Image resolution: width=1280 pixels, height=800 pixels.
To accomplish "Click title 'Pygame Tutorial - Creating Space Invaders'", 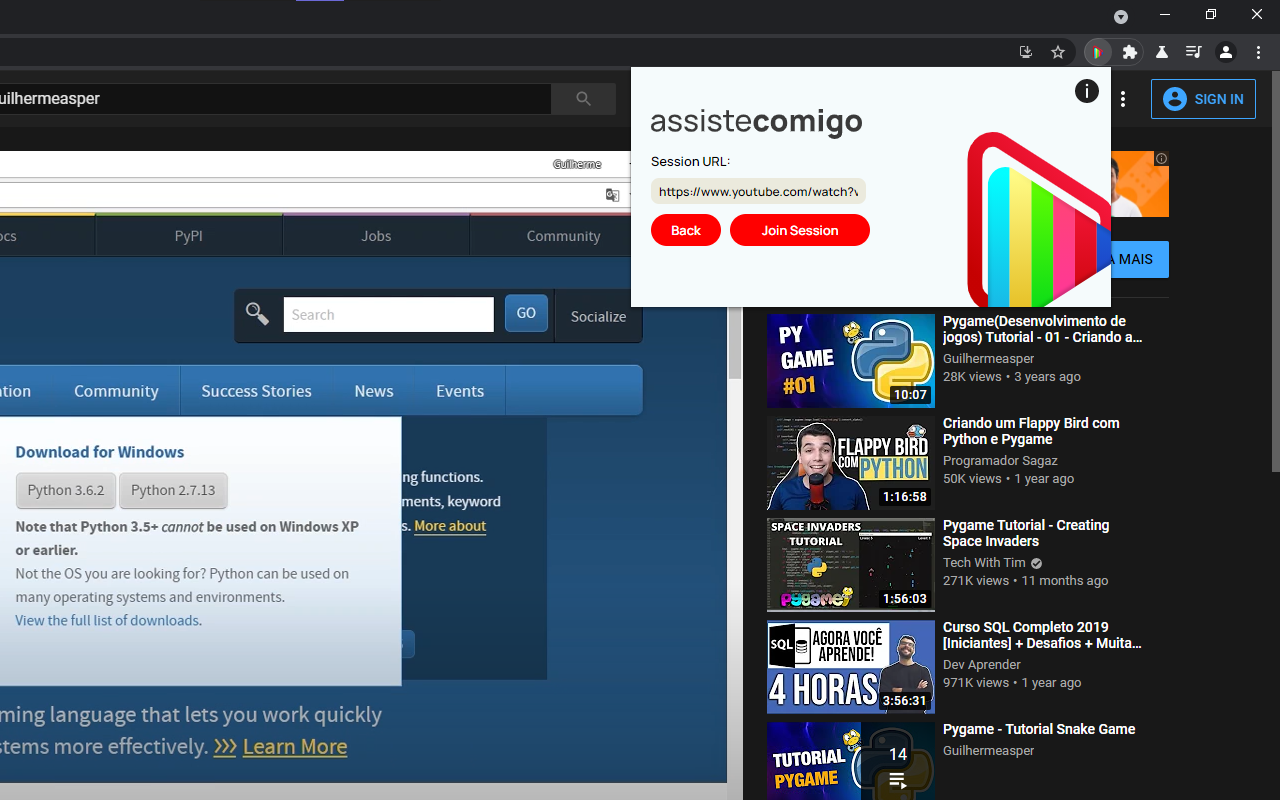I will coord(1026,533).
